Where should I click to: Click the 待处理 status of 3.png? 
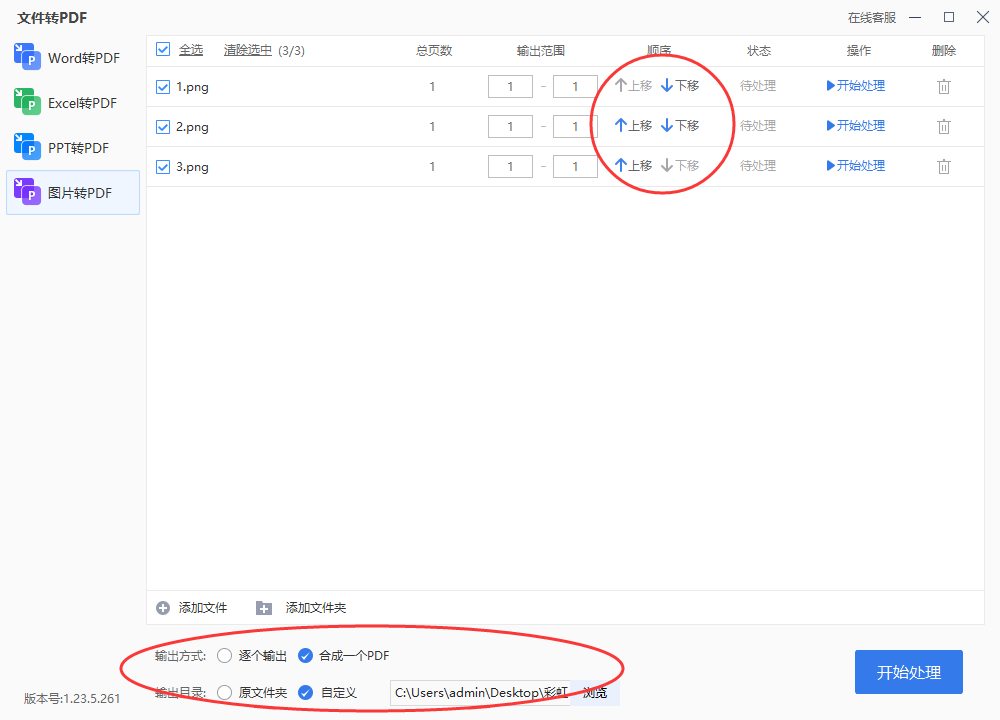pyautogui.click(x=758, y=166)
